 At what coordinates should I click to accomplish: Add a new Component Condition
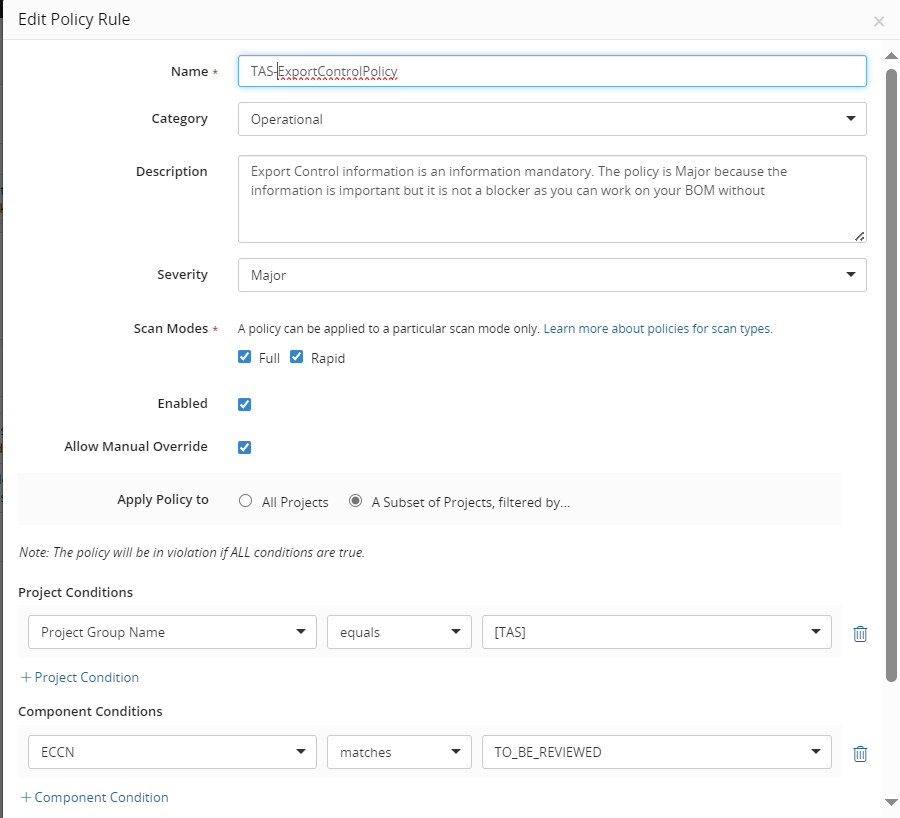pyautogui.click(x=95, y=797)
